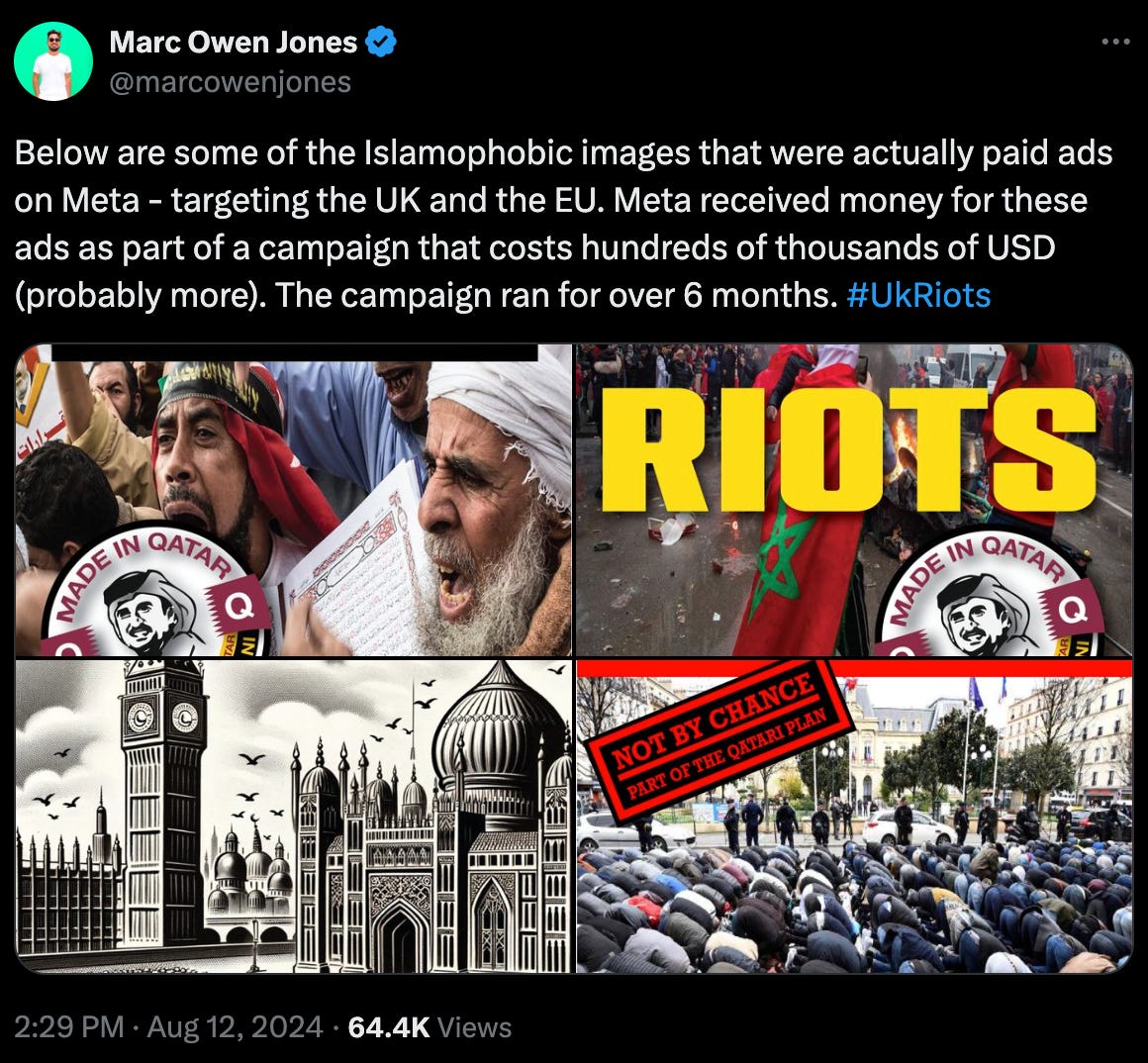Open the street prayer photo
The image size is (1148, 1063).
854,817
